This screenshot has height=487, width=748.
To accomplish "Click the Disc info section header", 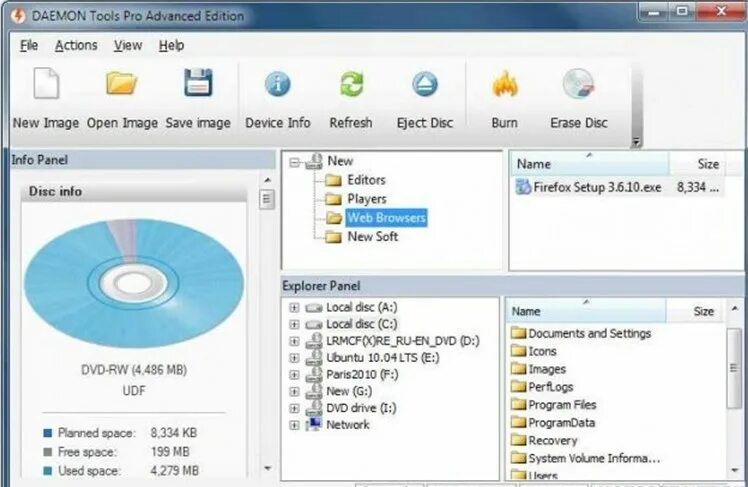I will 134,191.
